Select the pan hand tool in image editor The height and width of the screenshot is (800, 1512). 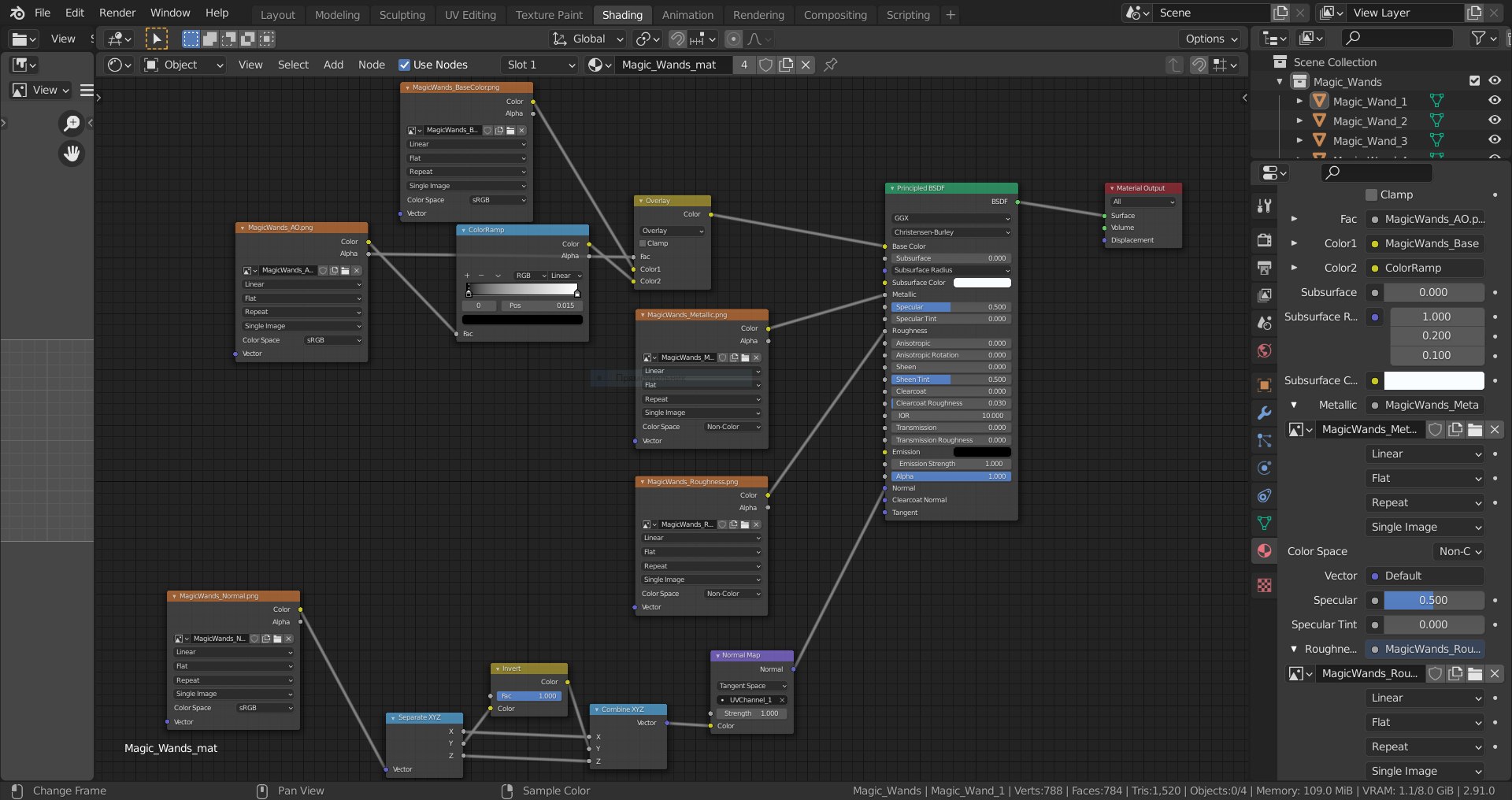click(x=72, y=154)
